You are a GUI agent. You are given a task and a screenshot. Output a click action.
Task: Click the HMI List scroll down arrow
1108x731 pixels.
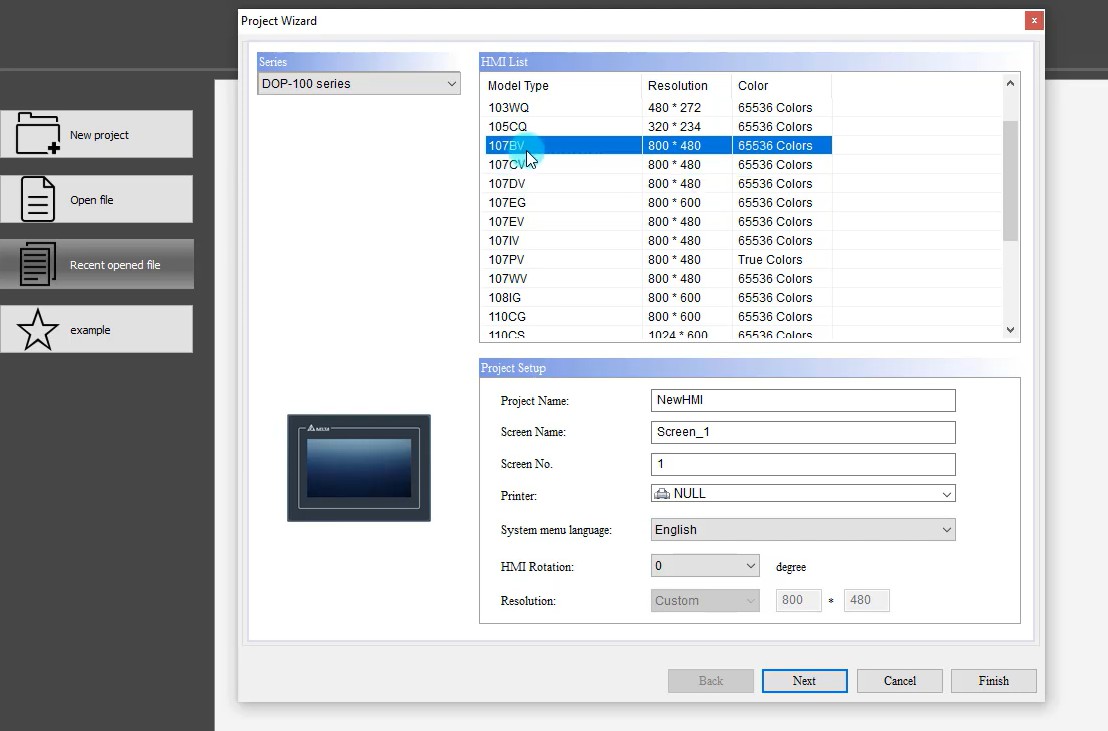tap(1010, 330)
